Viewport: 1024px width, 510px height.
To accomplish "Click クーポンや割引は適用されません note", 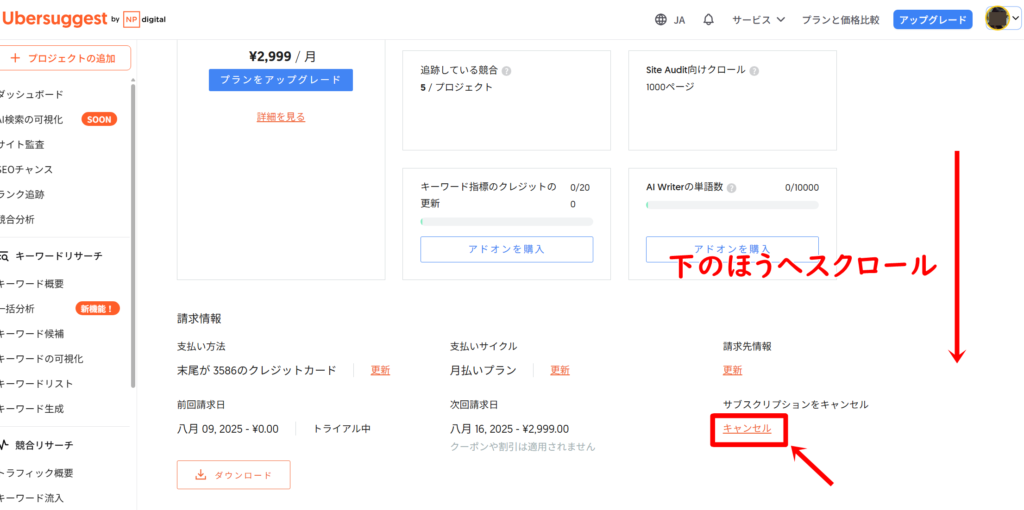I will tap(522, 447).
